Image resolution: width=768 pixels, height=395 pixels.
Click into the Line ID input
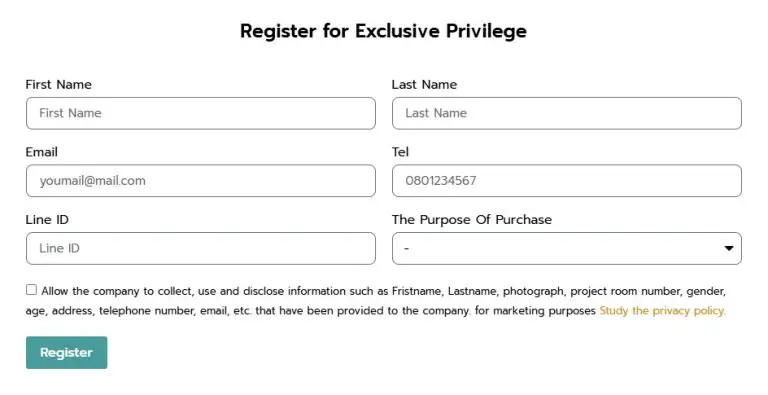(x=201, y=248)
